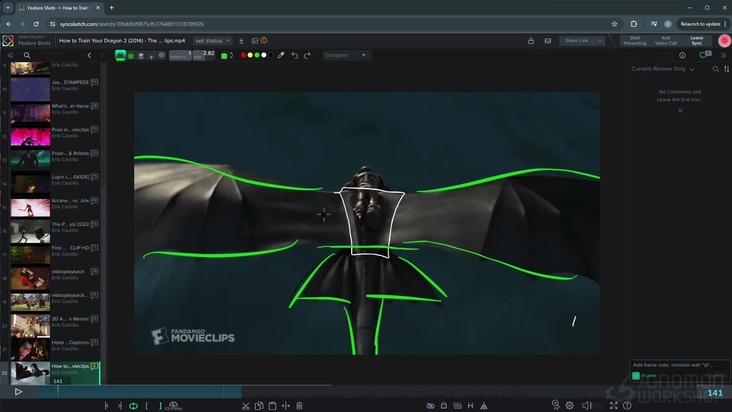Go to the previous item arrow
732x412 pixels.
click(89, 55)
